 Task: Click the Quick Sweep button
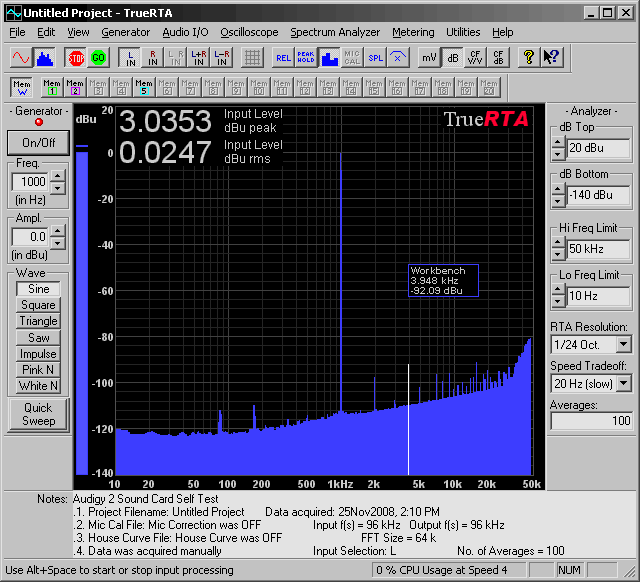pos(38,414)
